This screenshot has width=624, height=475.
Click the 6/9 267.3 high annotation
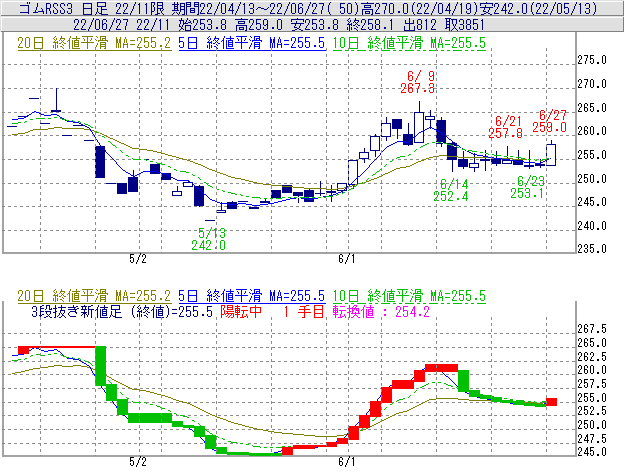pyautogui.click(x=418, y=82)
